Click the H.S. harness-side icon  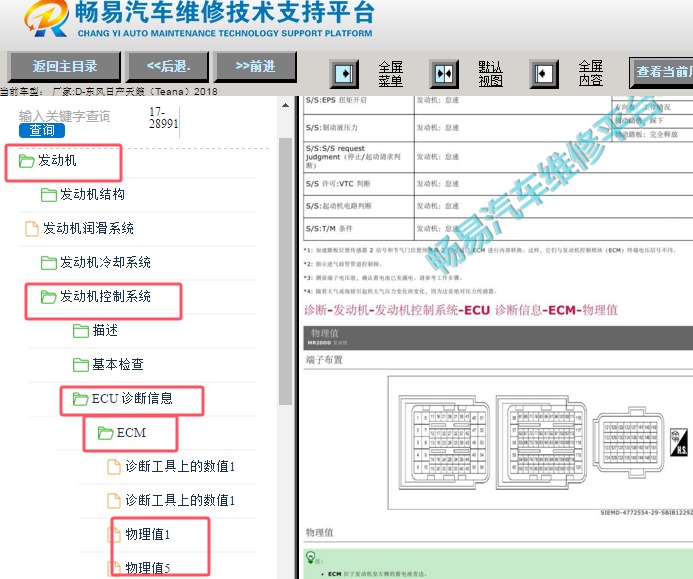tap(679, 442)
